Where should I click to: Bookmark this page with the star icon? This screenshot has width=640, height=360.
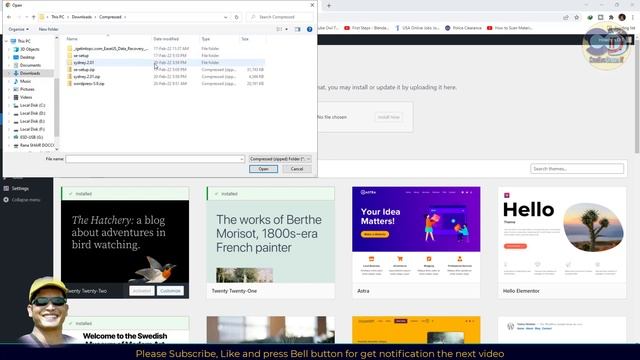click(576, 17)
